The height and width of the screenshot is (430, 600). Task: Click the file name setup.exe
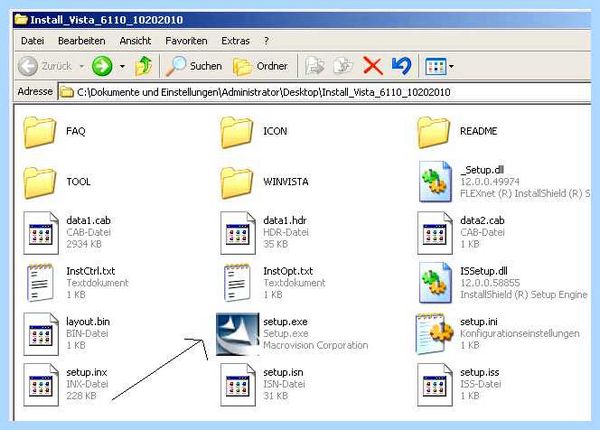click(x=285, y=322)
